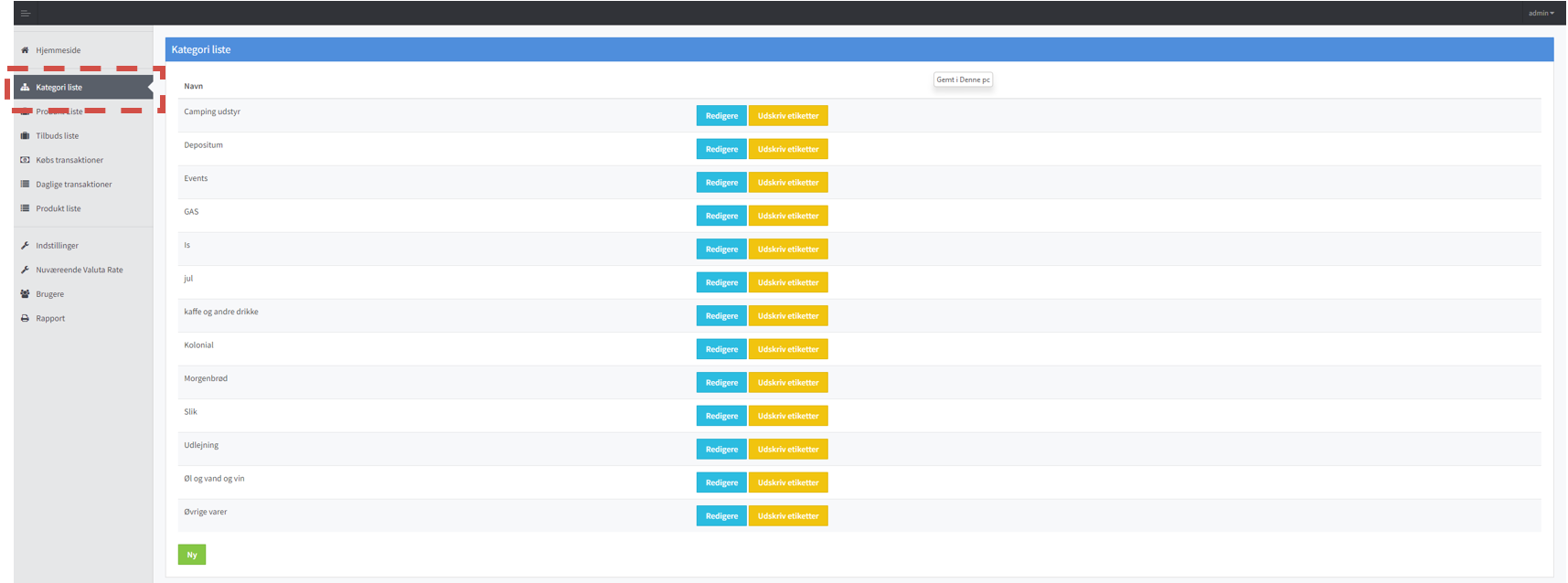Click Redigere for Camping udstyr
Screen dimensions: 1568x583
pos(721,116)
